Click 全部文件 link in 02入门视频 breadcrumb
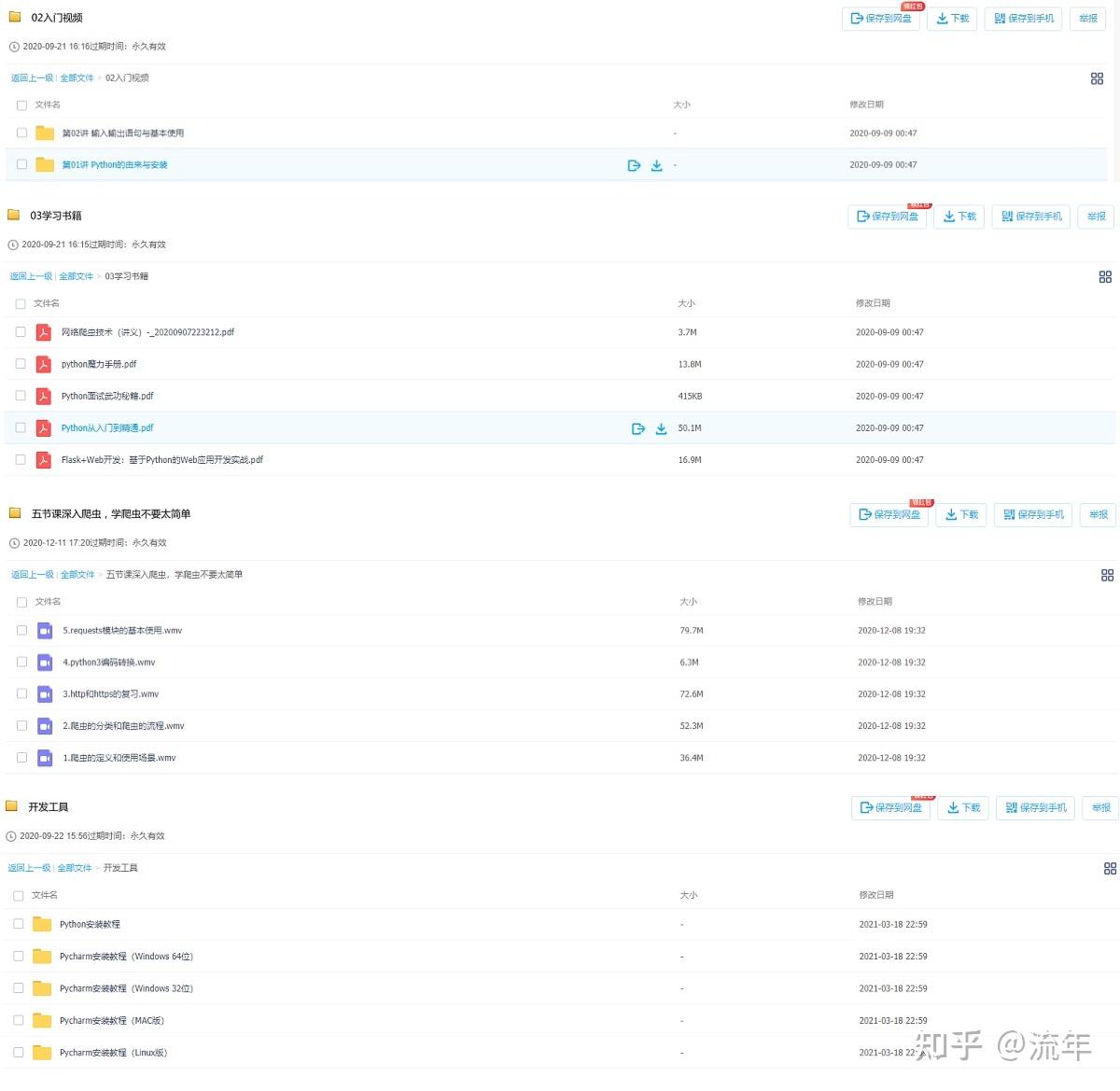This screenshot has width=1120, height=1091. pyautogui.click(x=77, y=78)
